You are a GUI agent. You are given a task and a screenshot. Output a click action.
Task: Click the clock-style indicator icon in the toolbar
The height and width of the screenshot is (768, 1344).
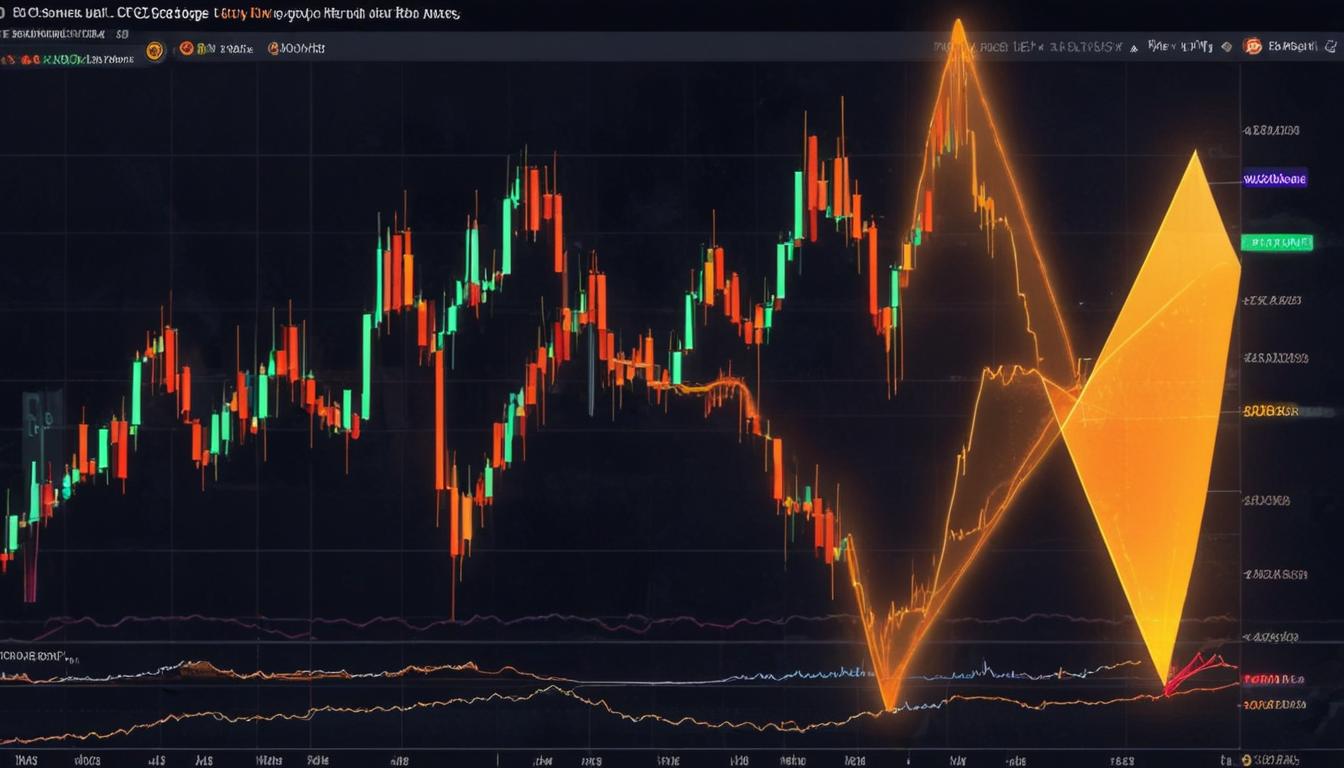click(x=272, y=48)
